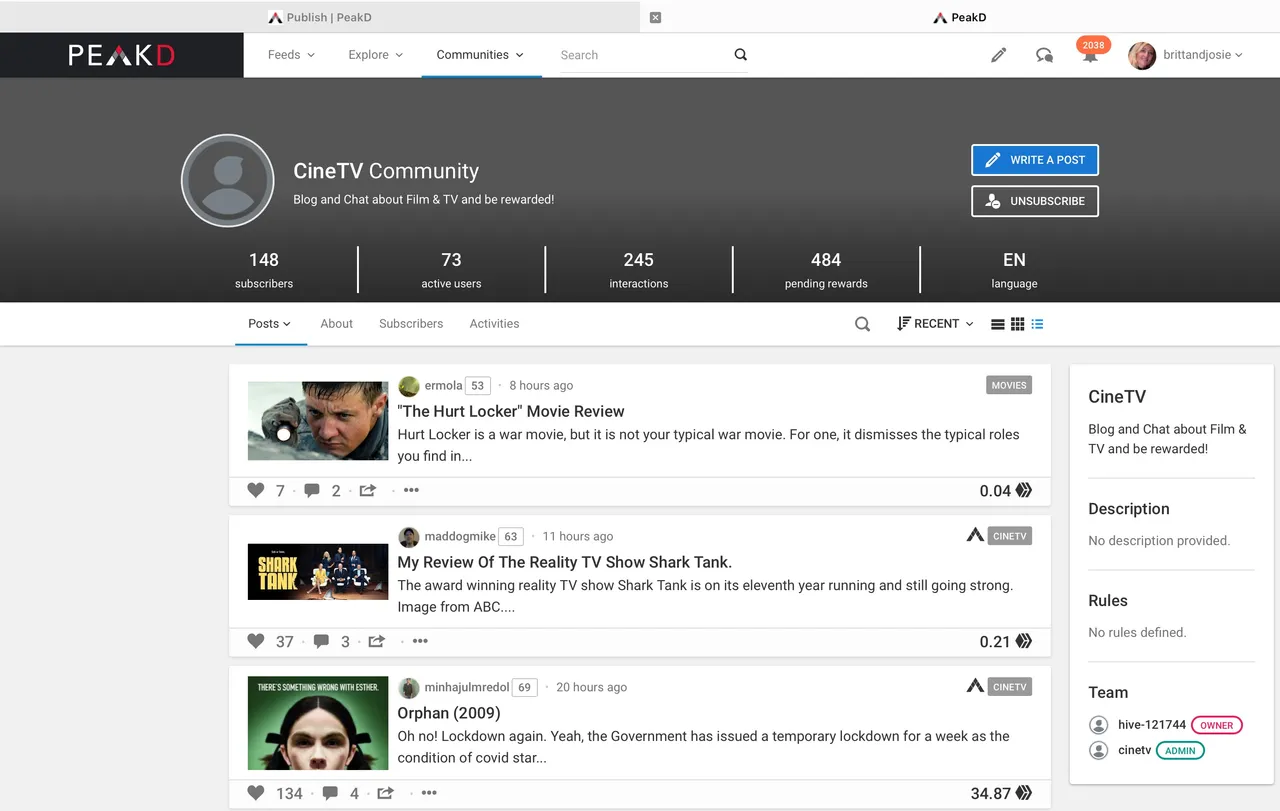Click the UNSUBSCRIBE button

[1035, 201]
